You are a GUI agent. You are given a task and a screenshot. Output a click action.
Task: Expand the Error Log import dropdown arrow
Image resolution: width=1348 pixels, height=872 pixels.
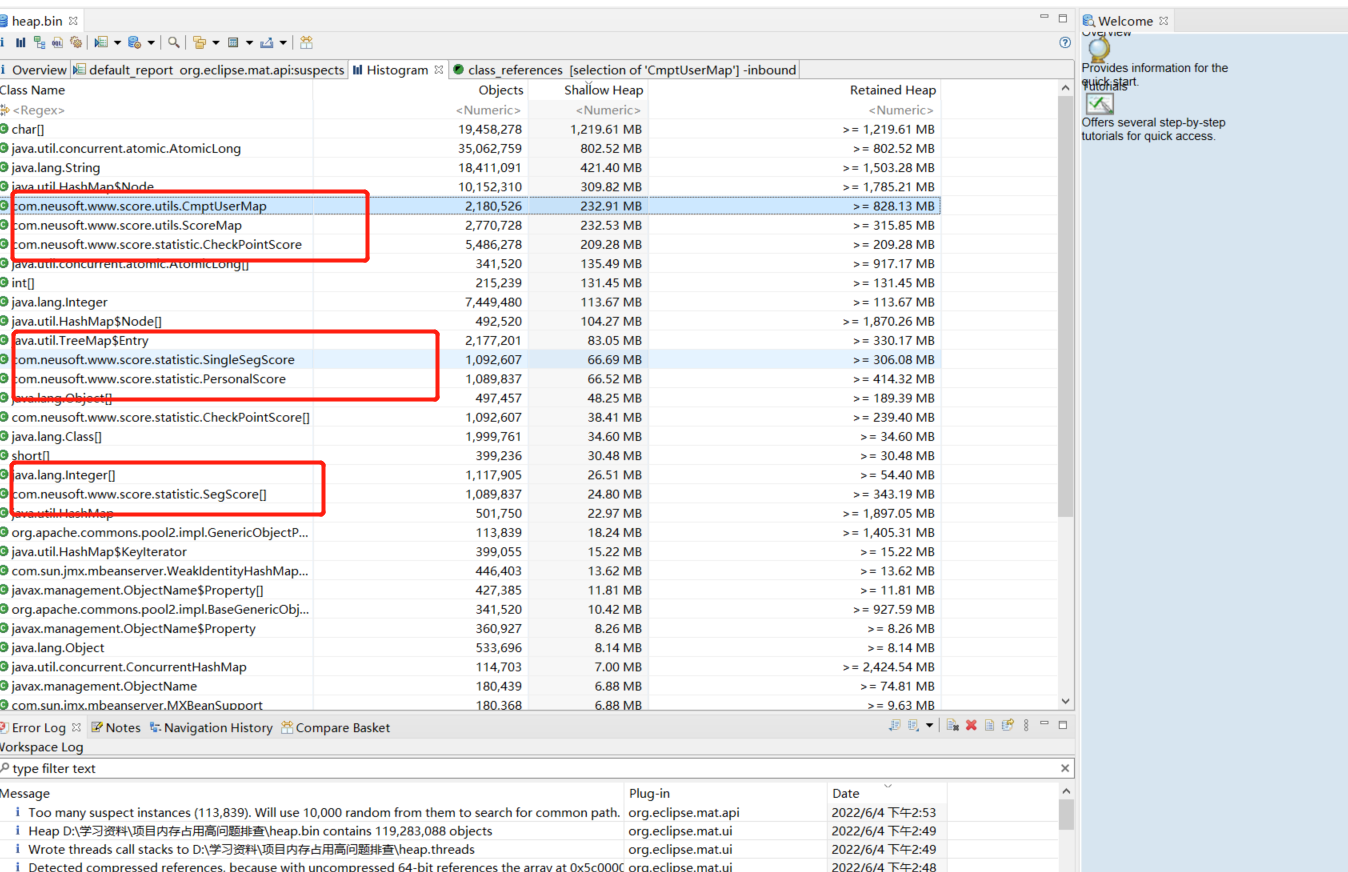coord(929,725)
